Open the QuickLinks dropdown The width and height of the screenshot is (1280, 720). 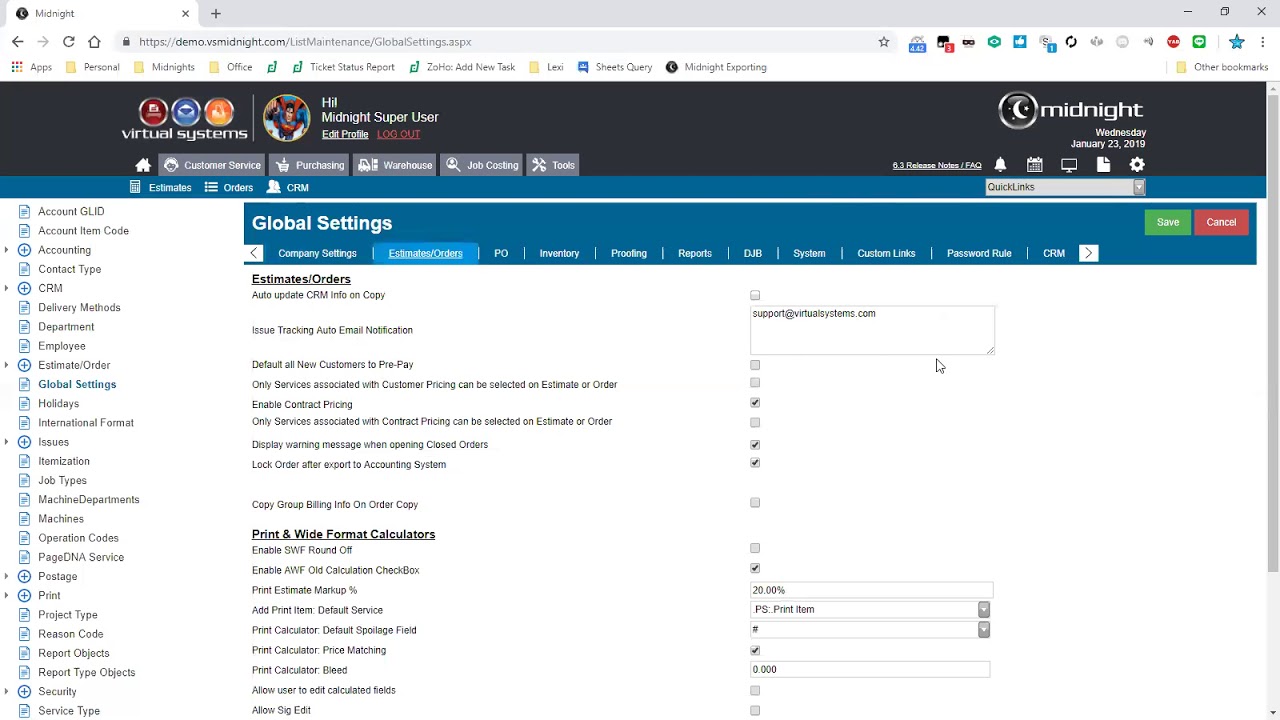[x=1065, y=187]
